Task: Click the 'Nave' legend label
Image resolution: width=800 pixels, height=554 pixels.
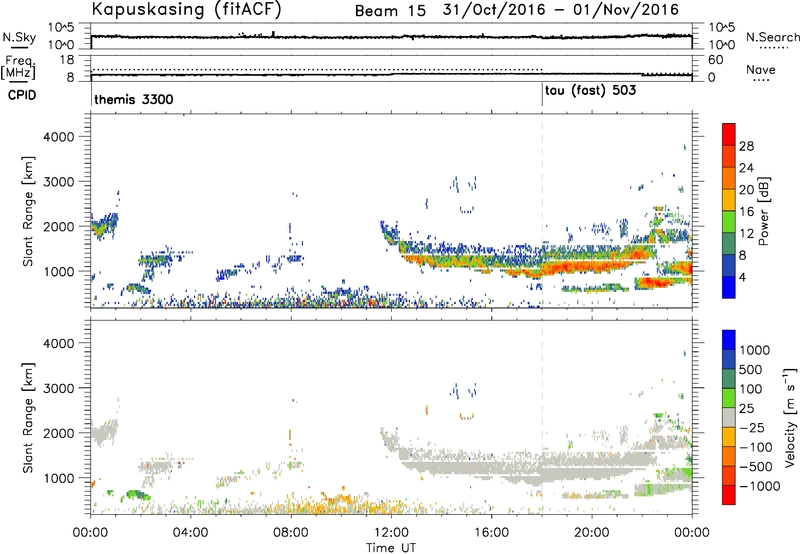Action: [761, 69]
